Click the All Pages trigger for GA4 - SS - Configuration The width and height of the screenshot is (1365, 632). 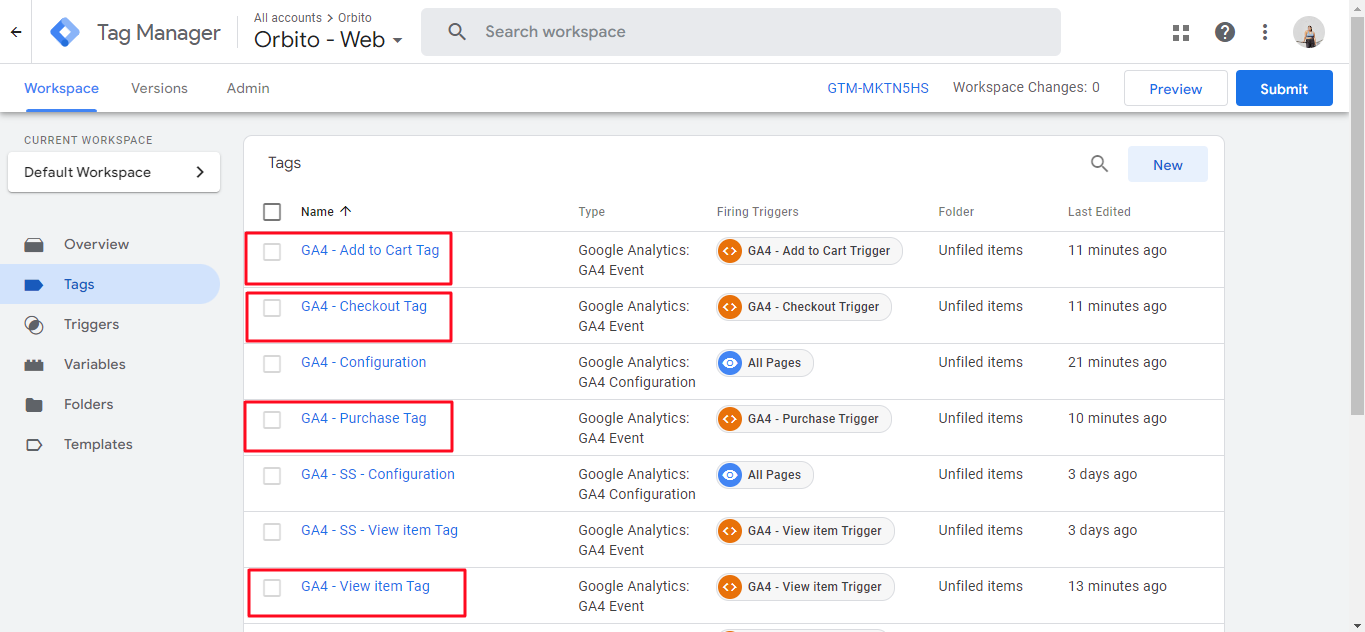765,475
